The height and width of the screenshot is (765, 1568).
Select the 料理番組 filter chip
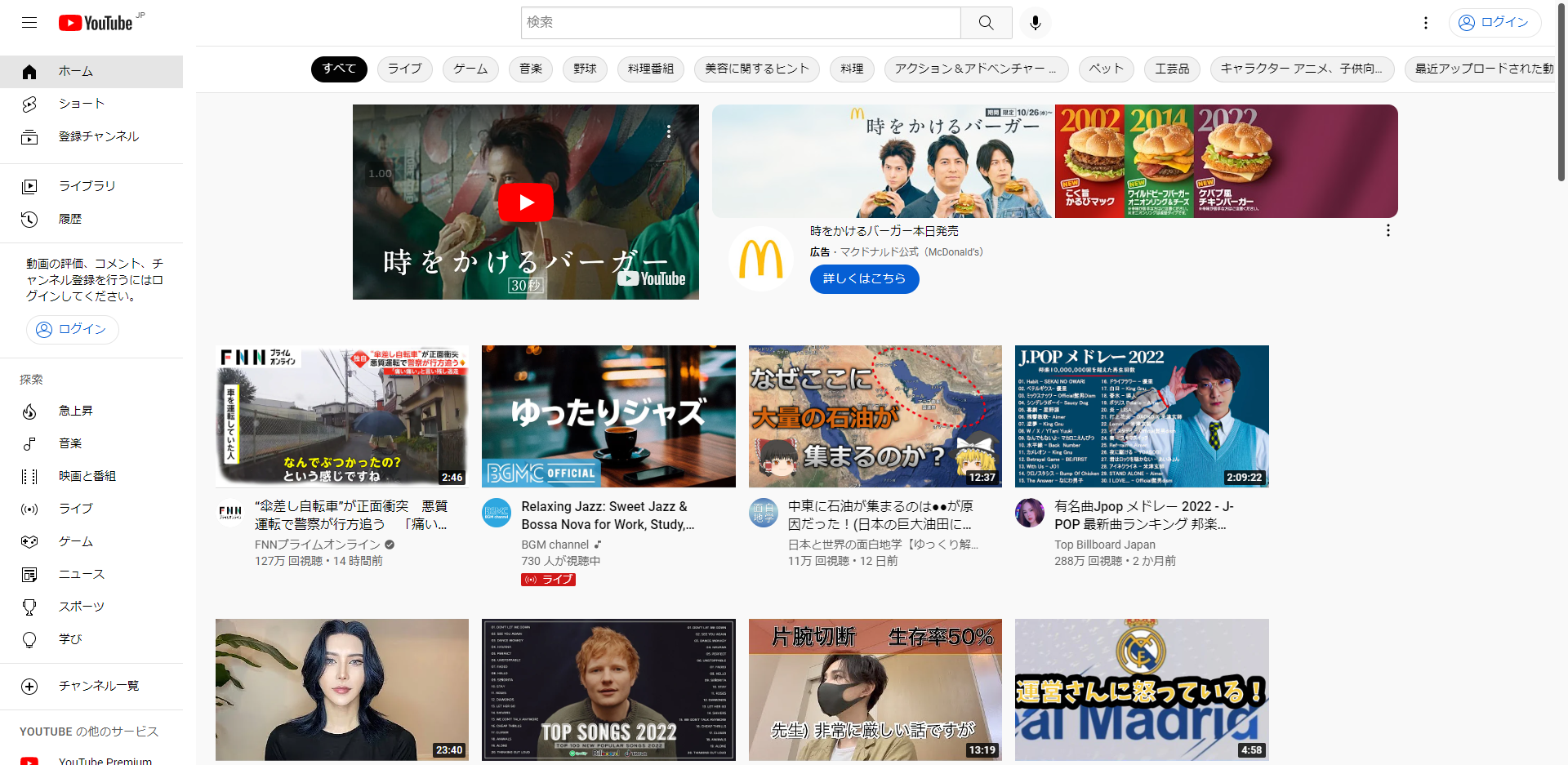click(x=651, y=69)
